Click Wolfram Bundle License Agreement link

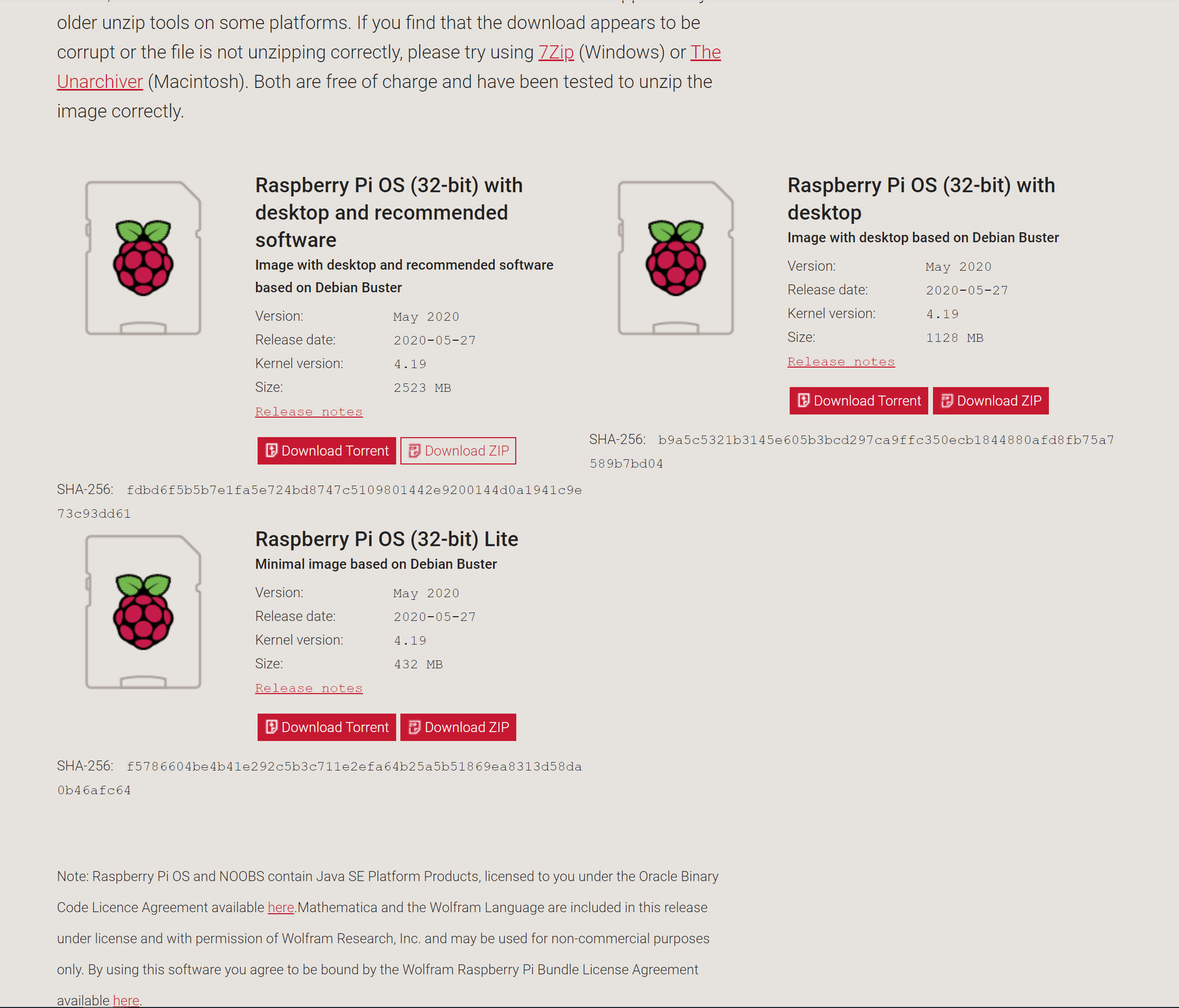coord(125,999)
